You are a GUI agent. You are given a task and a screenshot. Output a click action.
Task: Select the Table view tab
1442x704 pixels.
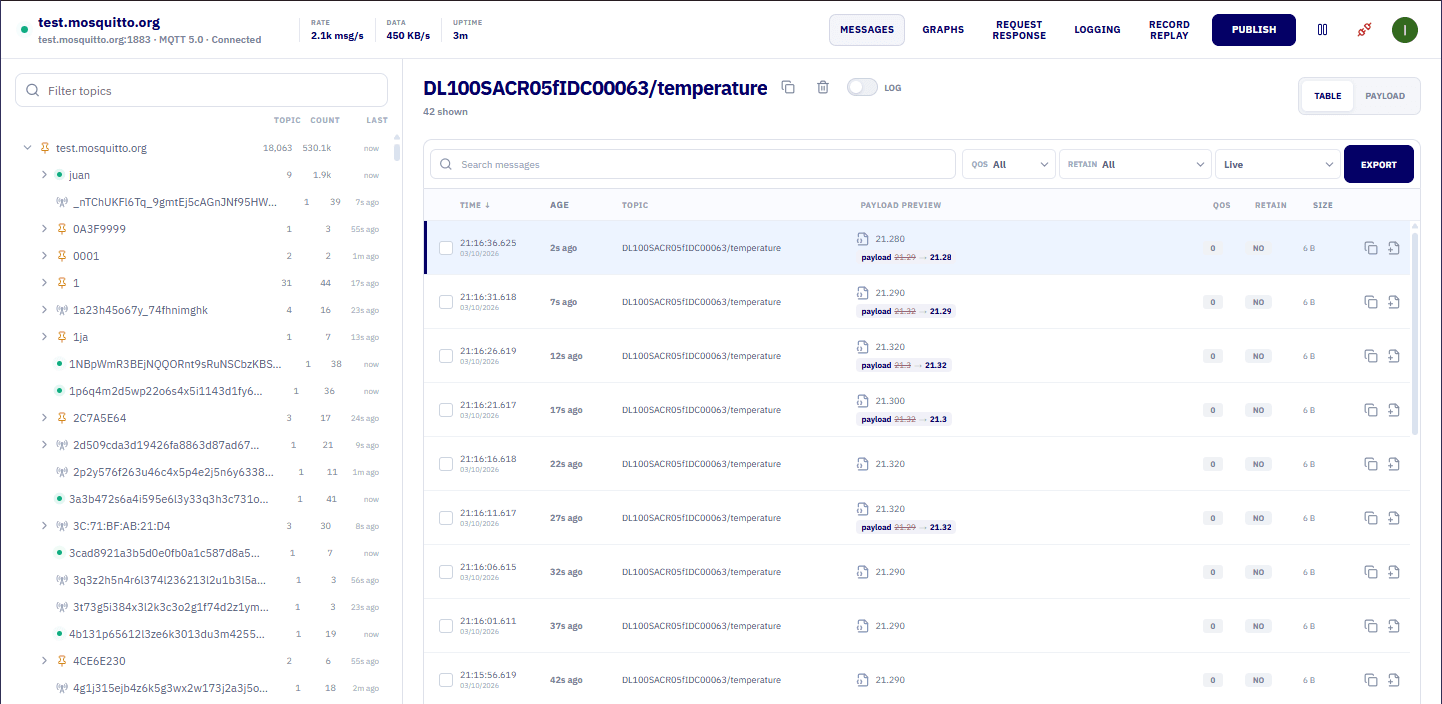[1328, 96]
